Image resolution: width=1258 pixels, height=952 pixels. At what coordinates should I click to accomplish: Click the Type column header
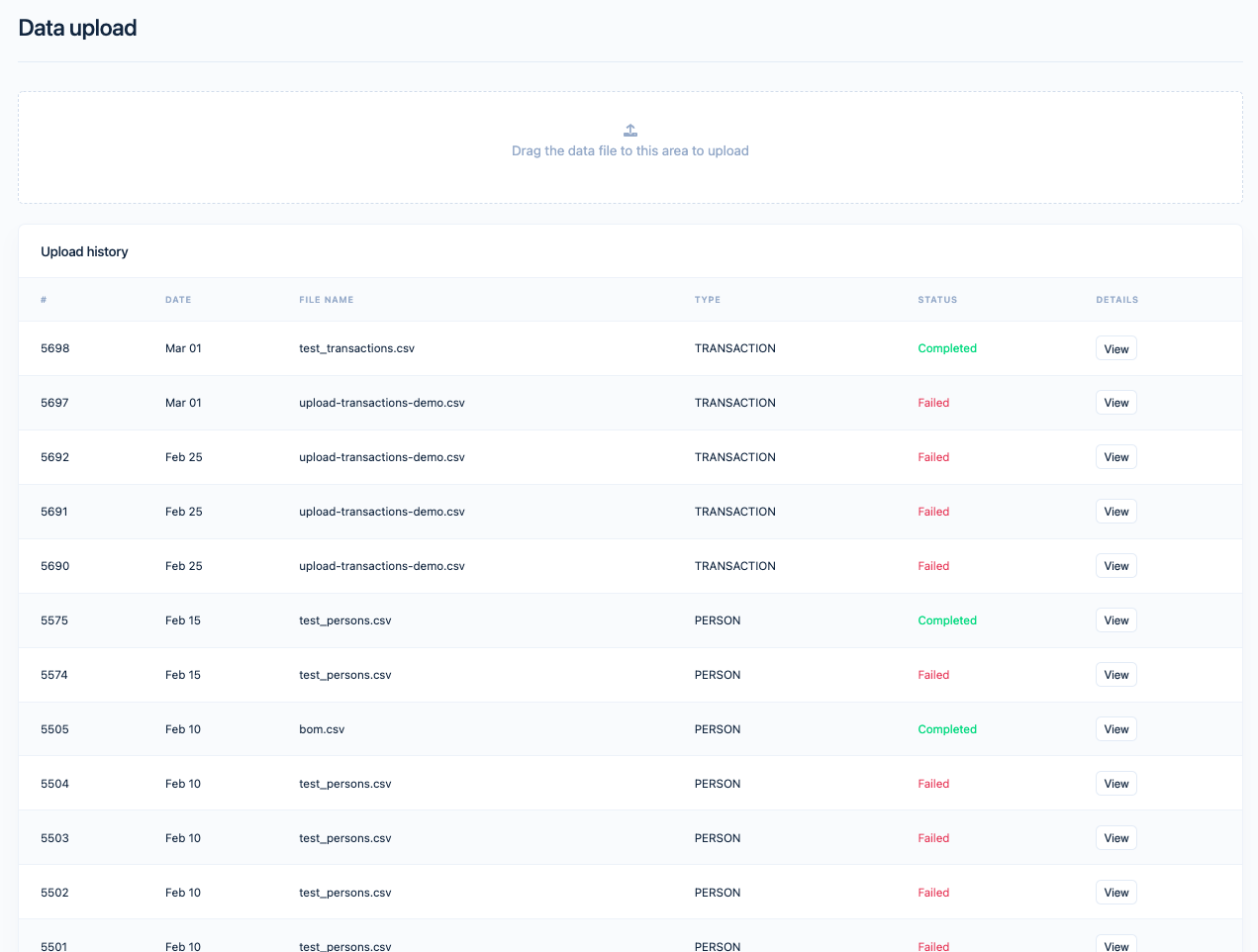click(707, 300)
